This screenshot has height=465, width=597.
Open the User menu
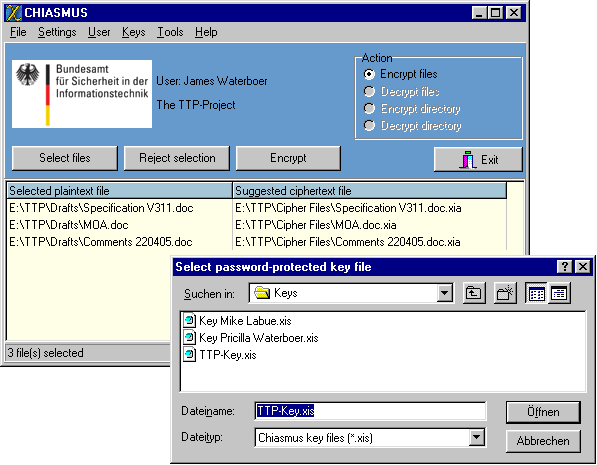click(x=99, y=32)
